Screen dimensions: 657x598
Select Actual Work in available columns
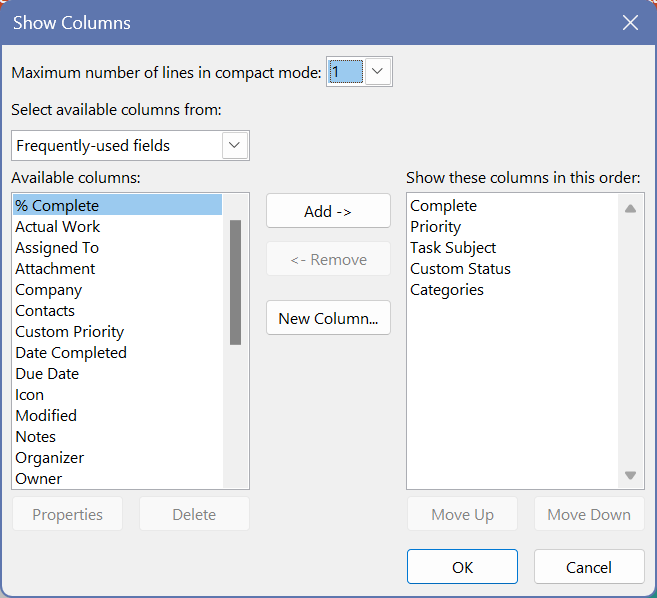(x=58, y=227)
